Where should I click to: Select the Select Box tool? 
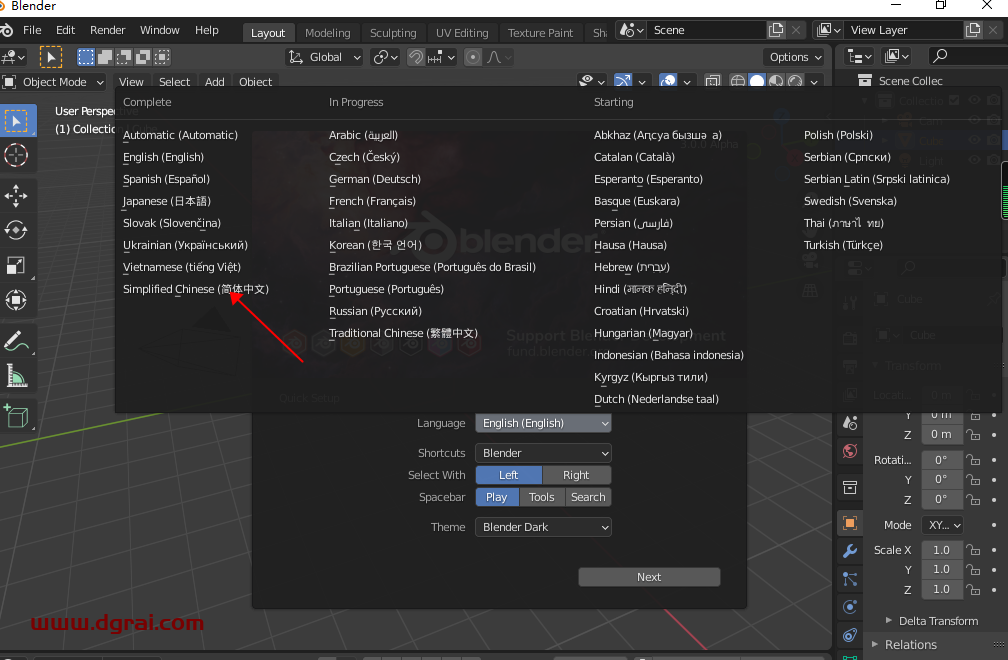pos(16,121)
